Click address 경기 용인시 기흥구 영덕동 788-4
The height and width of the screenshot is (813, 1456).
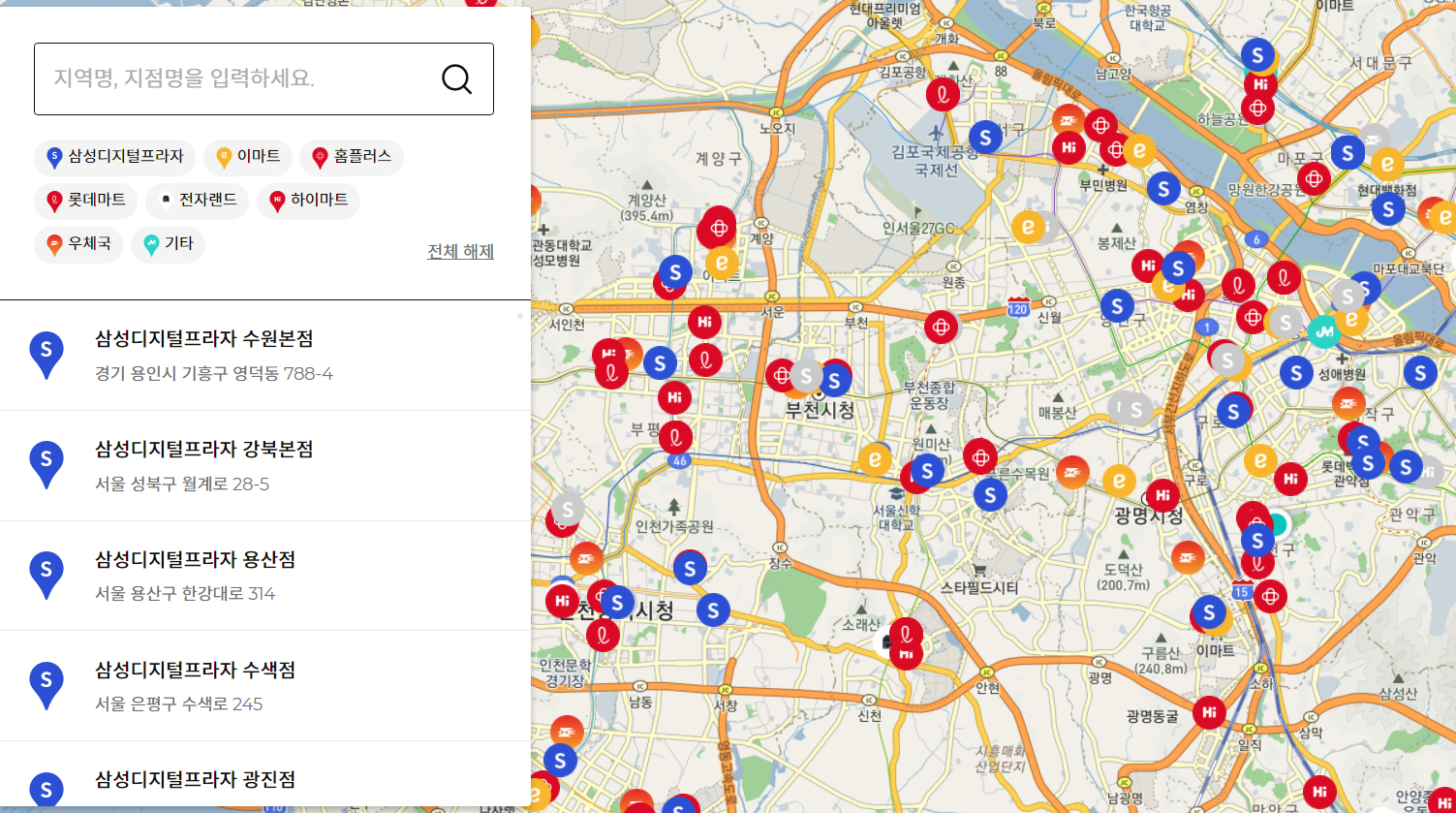pos(214,374)
